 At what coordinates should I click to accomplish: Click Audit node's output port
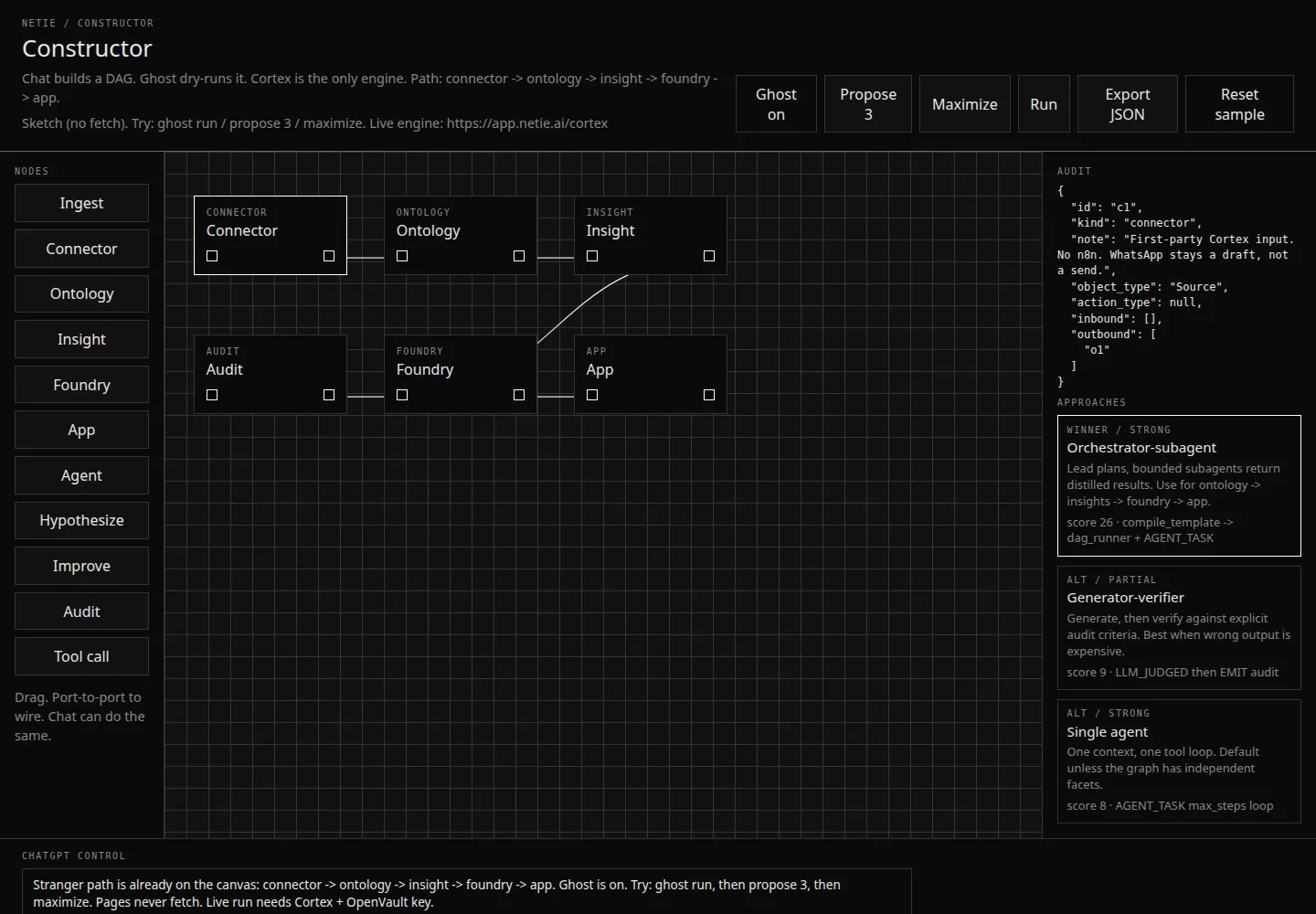tap(329, 395)
